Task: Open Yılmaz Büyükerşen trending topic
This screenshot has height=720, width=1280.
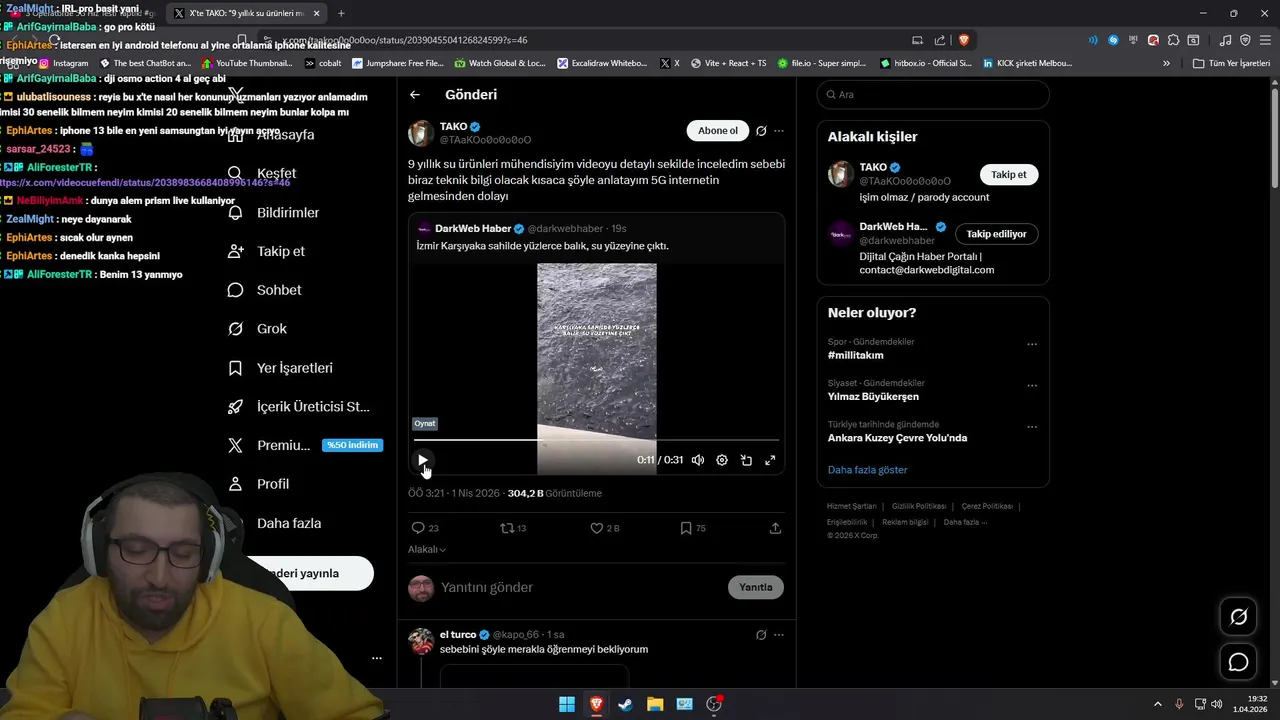Action: tap(873, 396)
